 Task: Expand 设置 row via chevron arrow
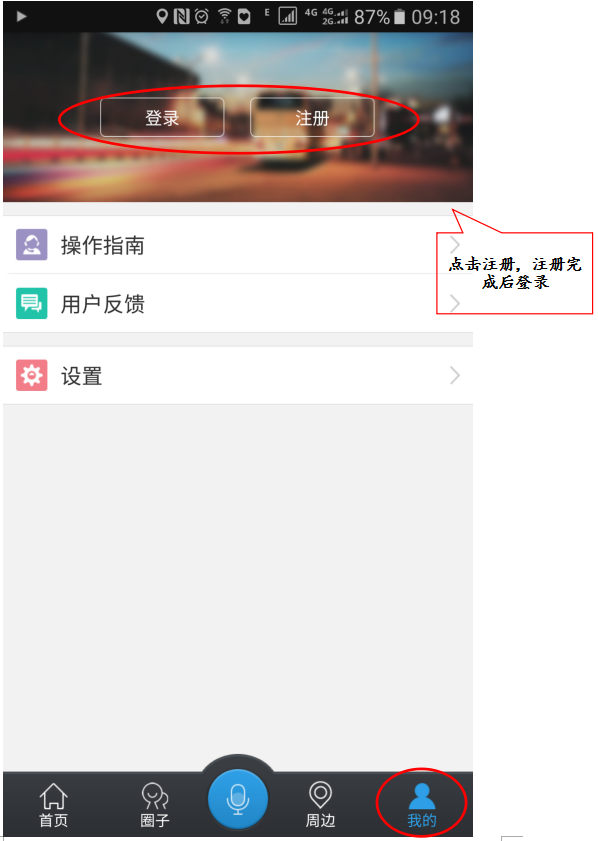point(455,375)
